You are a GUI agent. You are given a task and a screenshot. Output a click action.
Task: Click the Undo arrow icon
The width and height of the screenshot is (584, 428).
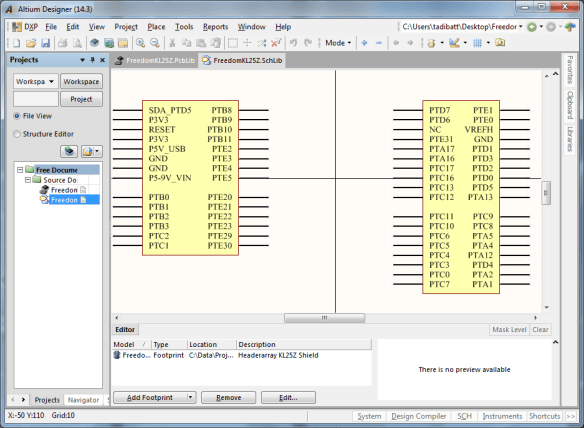[293, 43]
